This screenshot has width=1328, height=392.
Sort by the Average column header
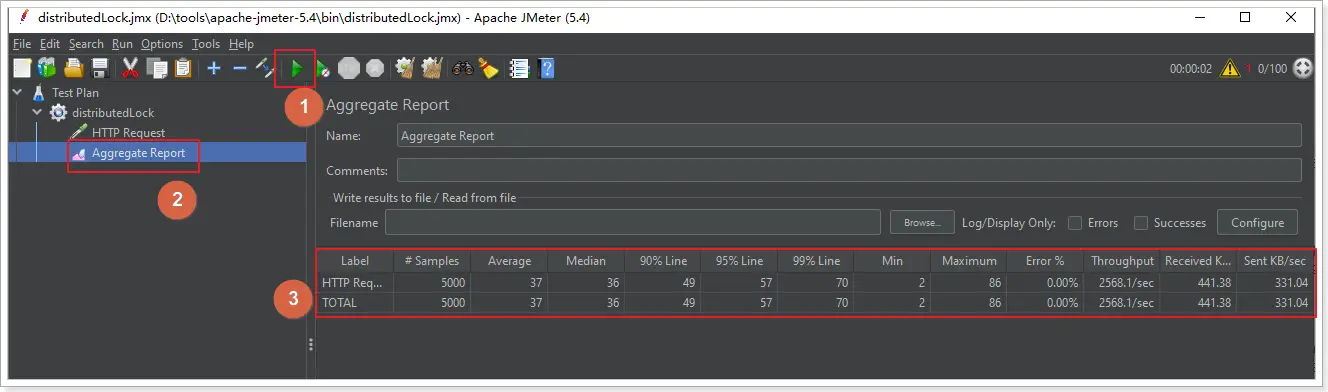click(509, 261)
